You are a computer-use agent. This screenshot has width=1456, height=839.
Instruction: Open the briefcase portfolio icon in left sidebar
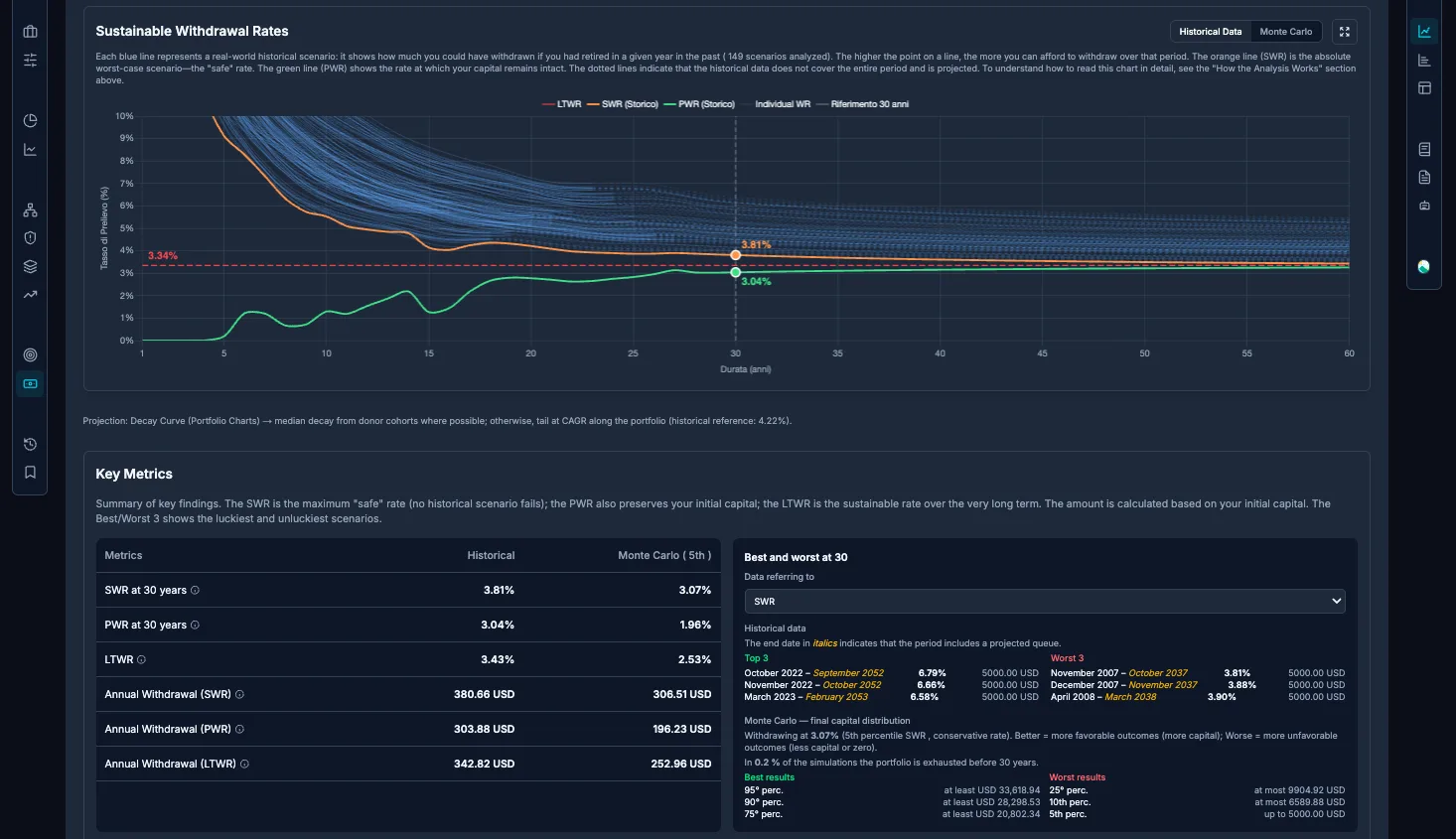[30, 32]
